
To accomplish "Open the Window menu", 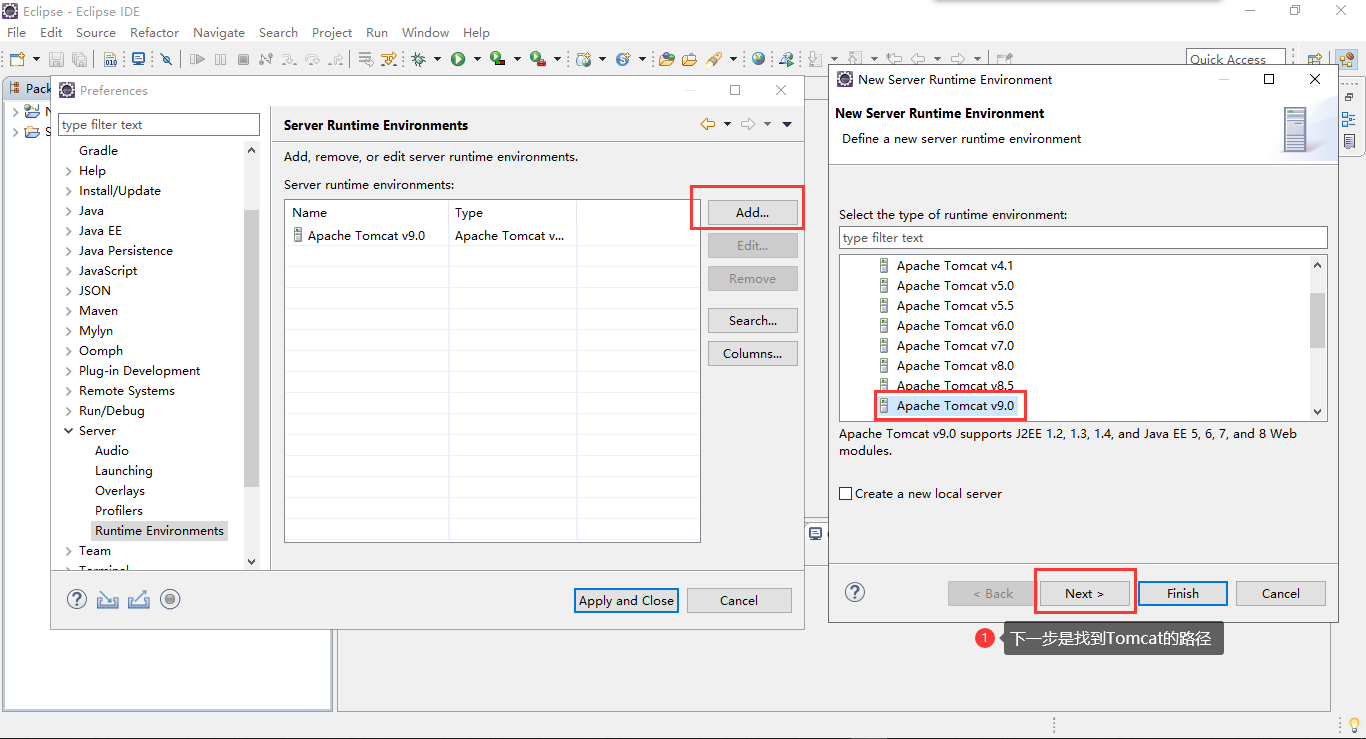I will tap(425, 32).
